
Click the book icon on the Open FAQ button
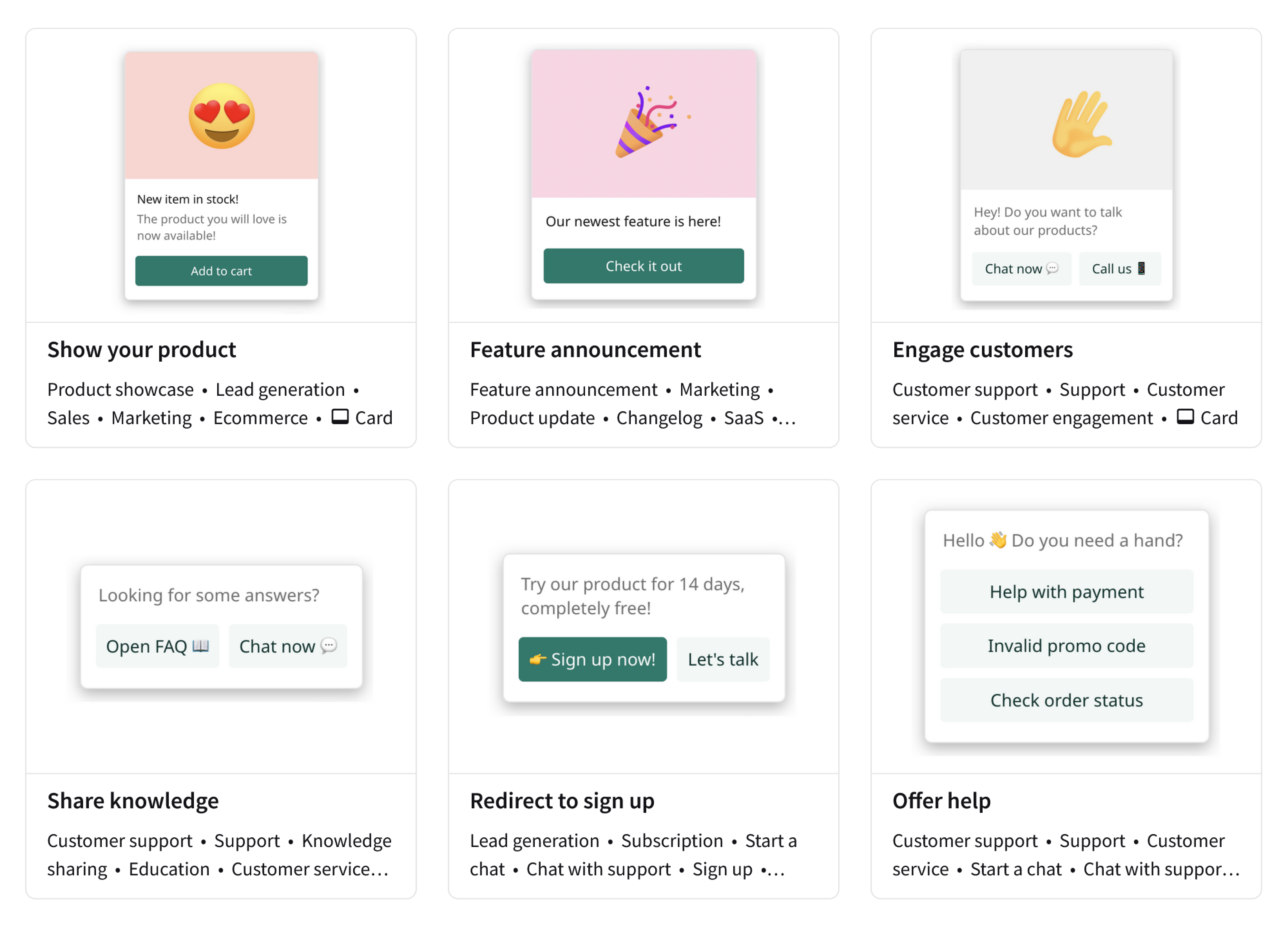pyautogui.click(x=200, y=646)
